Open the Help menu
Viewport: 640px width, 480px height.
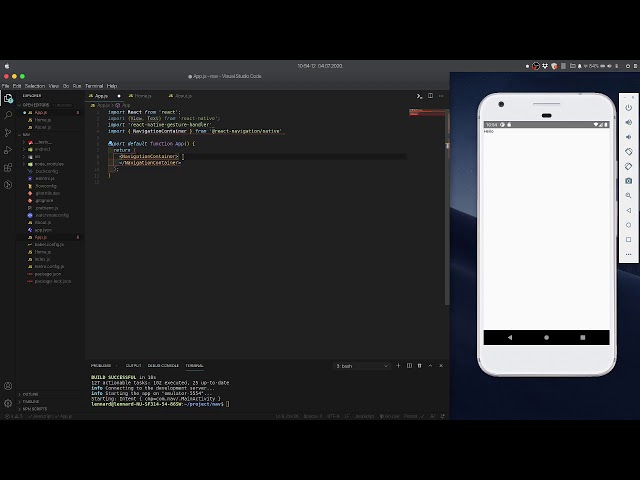pos(112,86)
